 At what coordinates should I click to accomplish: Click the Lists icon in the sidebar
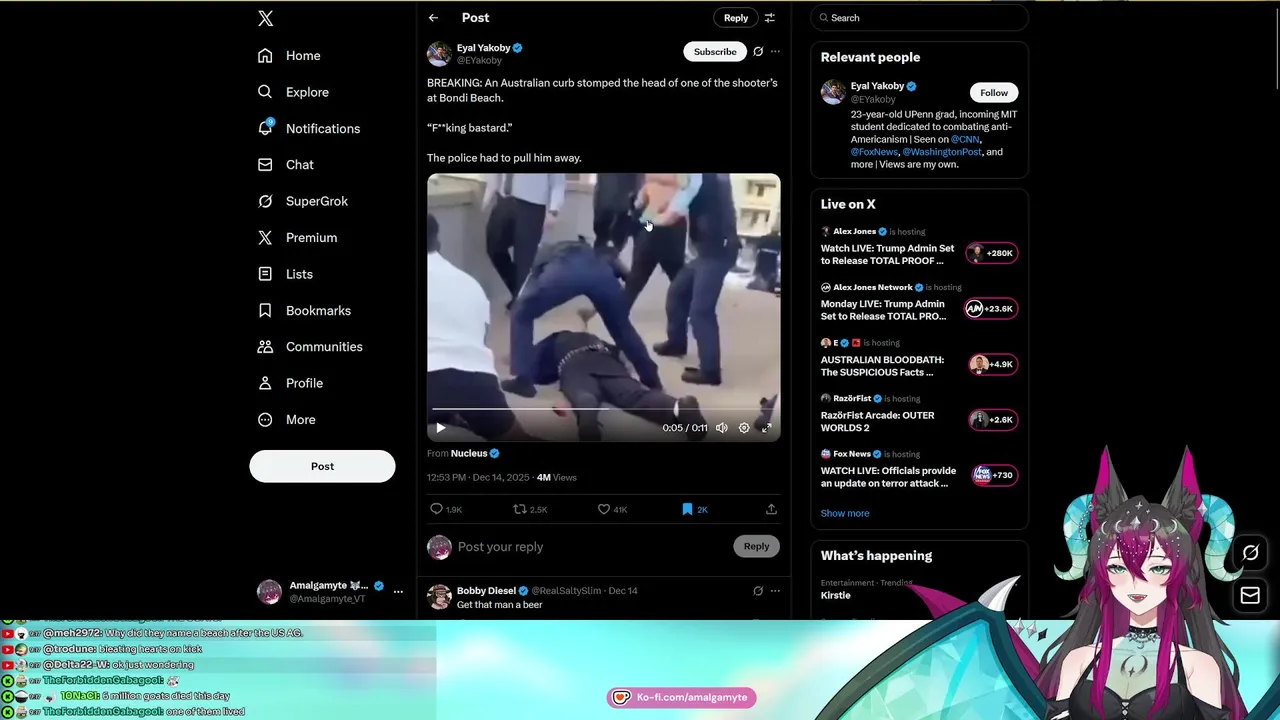(265, 274)
